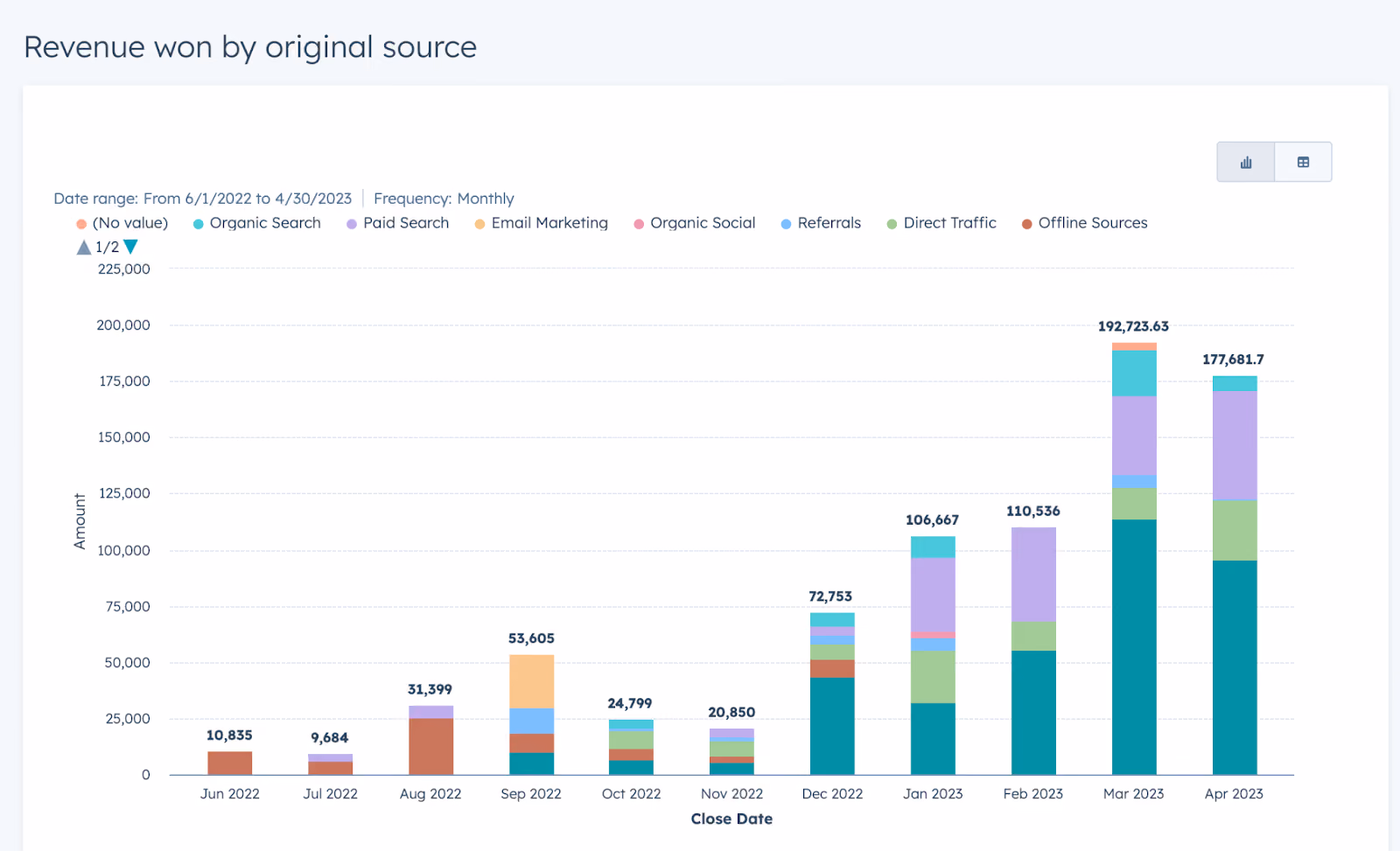Select the light cyan segment of Mar 2023 bar
Screen dimensions: 1400x851
click(1134, 373)
